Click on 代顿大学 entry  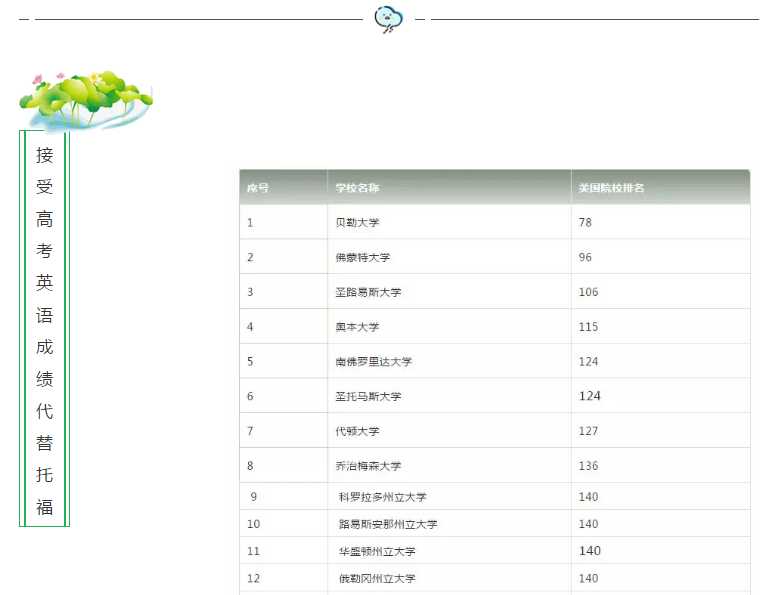[357, 431]
